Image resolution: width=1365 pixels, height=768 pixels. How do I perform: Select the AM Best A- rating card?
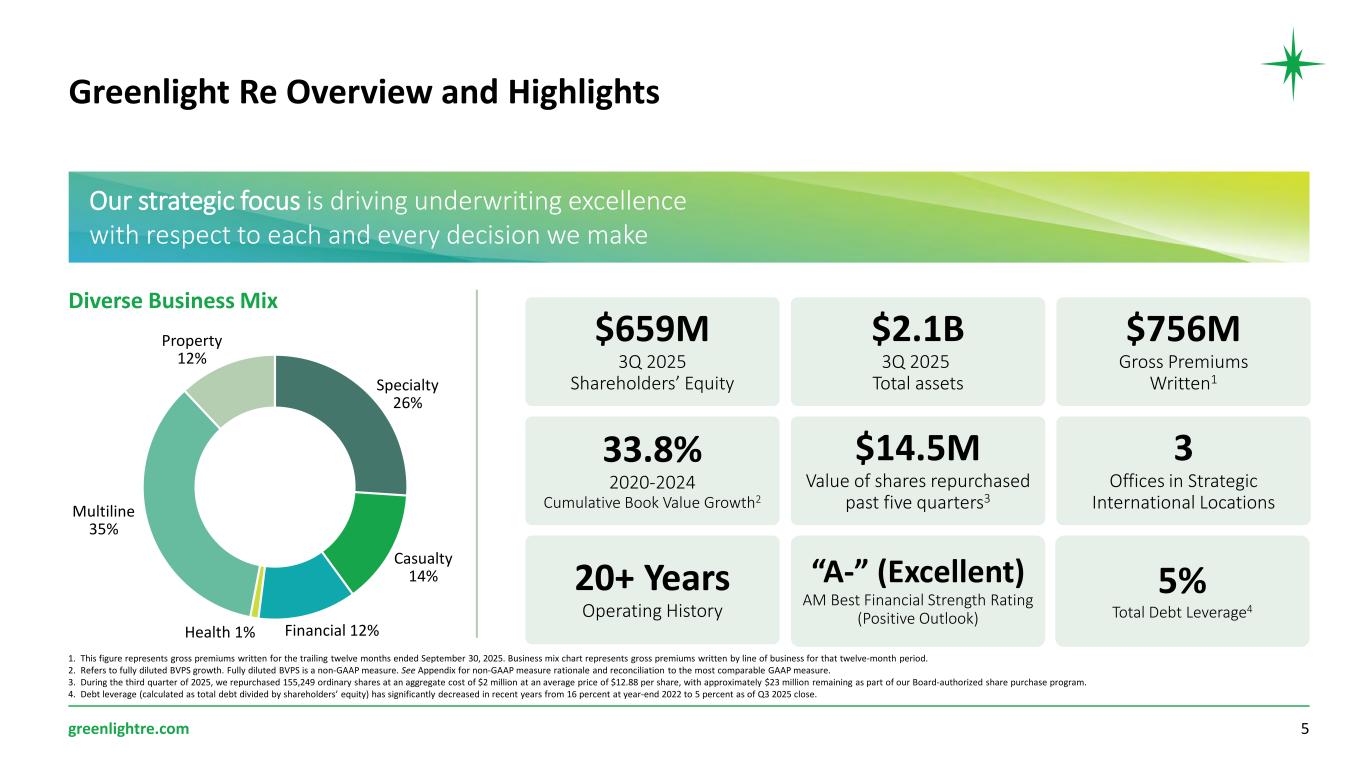click(x=917, y=590)
